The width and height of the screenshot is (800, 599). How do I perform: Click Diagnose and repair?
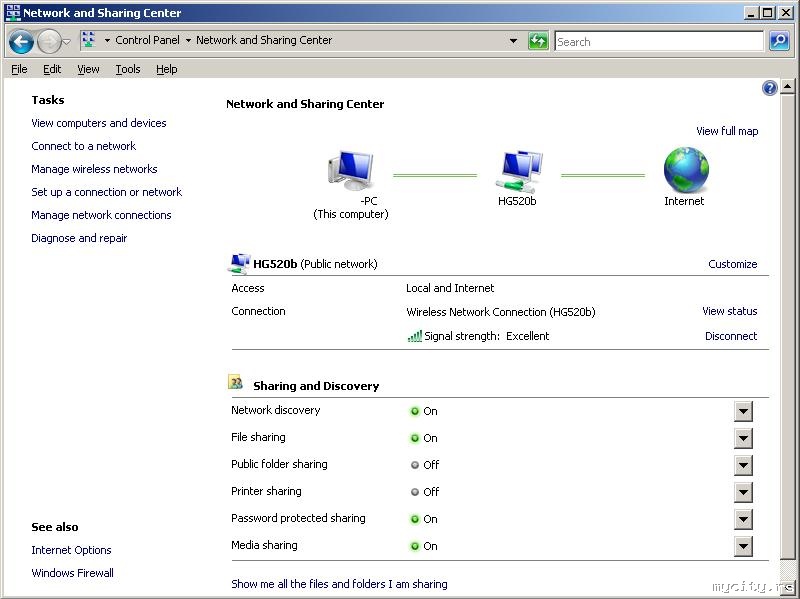[79, 238]
